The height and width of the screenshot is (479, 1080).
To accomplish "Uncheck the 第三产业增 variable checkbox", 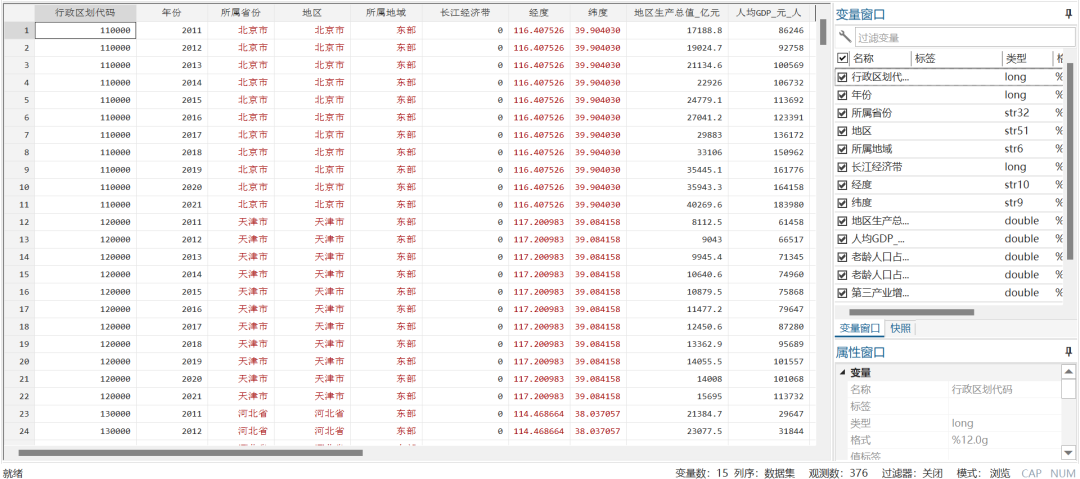I will click(x=842, y=293).
